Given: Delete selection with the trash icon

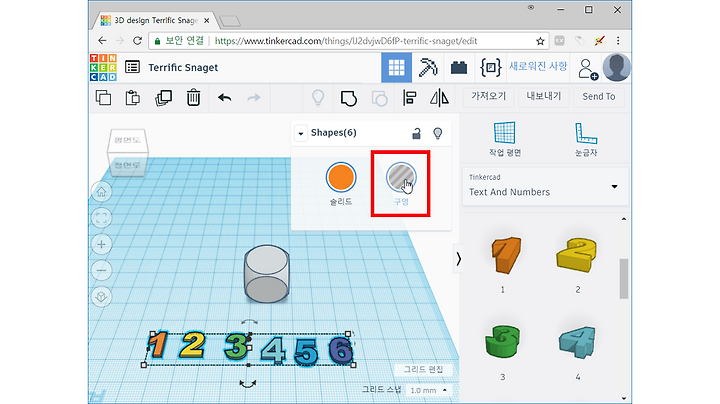Looking at the screenshot, I should pyautogui.click(x=193, y=98).
